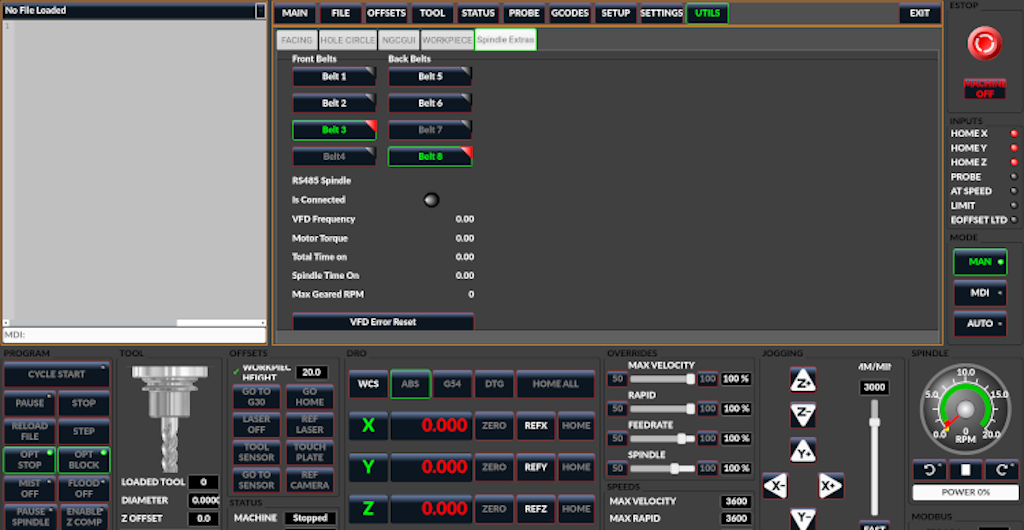Image resolution: width=1024 pixels, height=530 pixels.
Task: Open the G54 coordinate system selector
Action: tap(452, 384)
